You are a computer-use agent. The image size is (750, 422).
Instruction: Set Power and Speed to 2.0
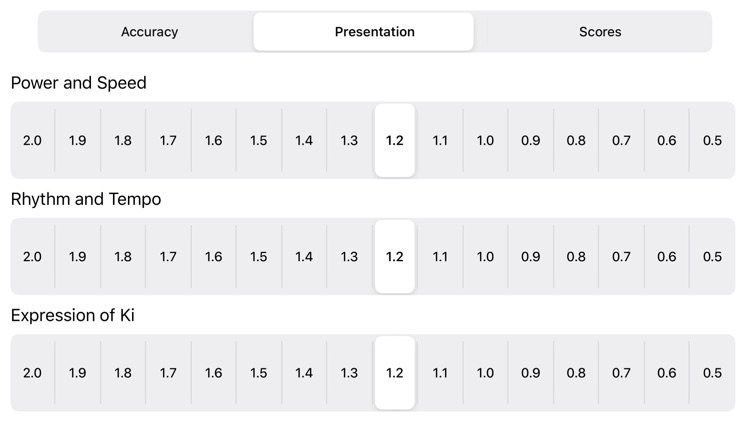point(33,140)
